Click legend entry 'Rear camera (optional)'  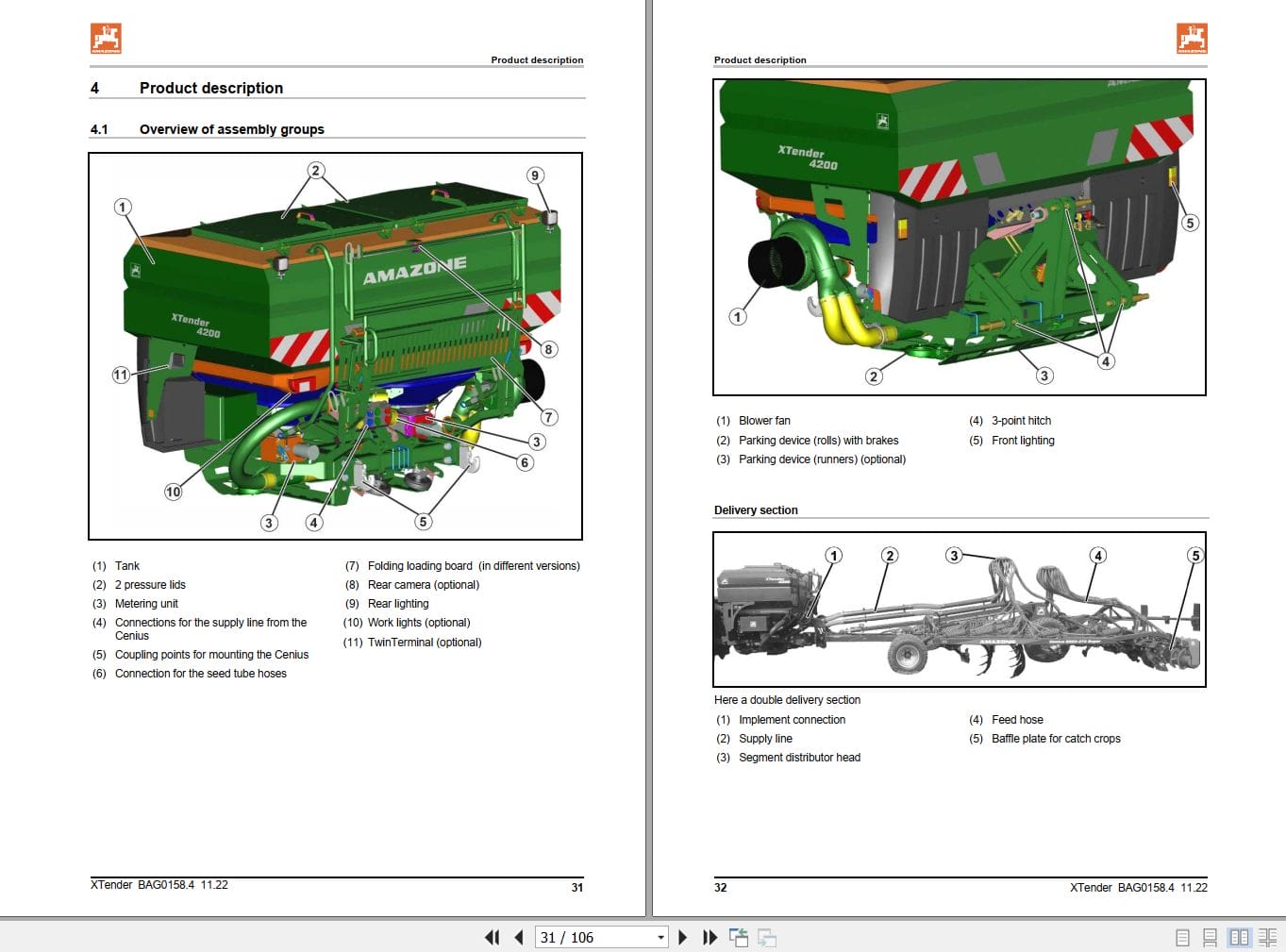(x=424, y=585)
